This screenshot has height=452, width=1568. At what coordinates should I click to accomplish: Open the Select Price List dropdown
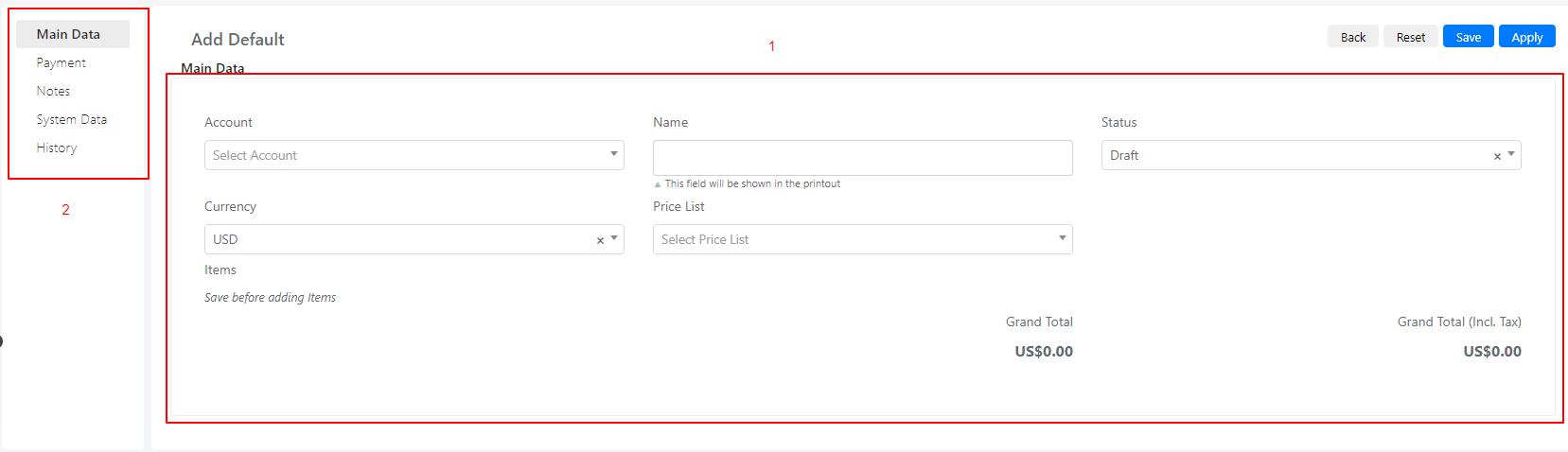tap(863, 239)
